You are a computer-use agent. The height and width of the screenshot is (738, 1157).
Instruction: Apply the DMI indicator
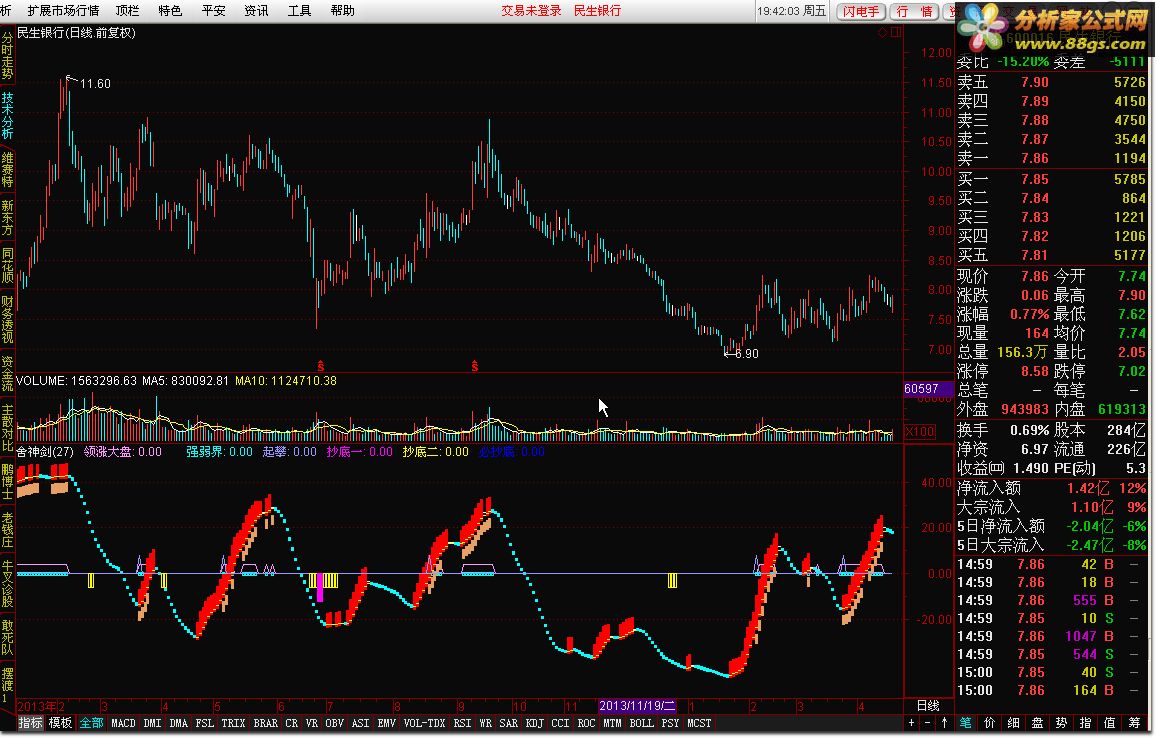[x=152, y=723]
